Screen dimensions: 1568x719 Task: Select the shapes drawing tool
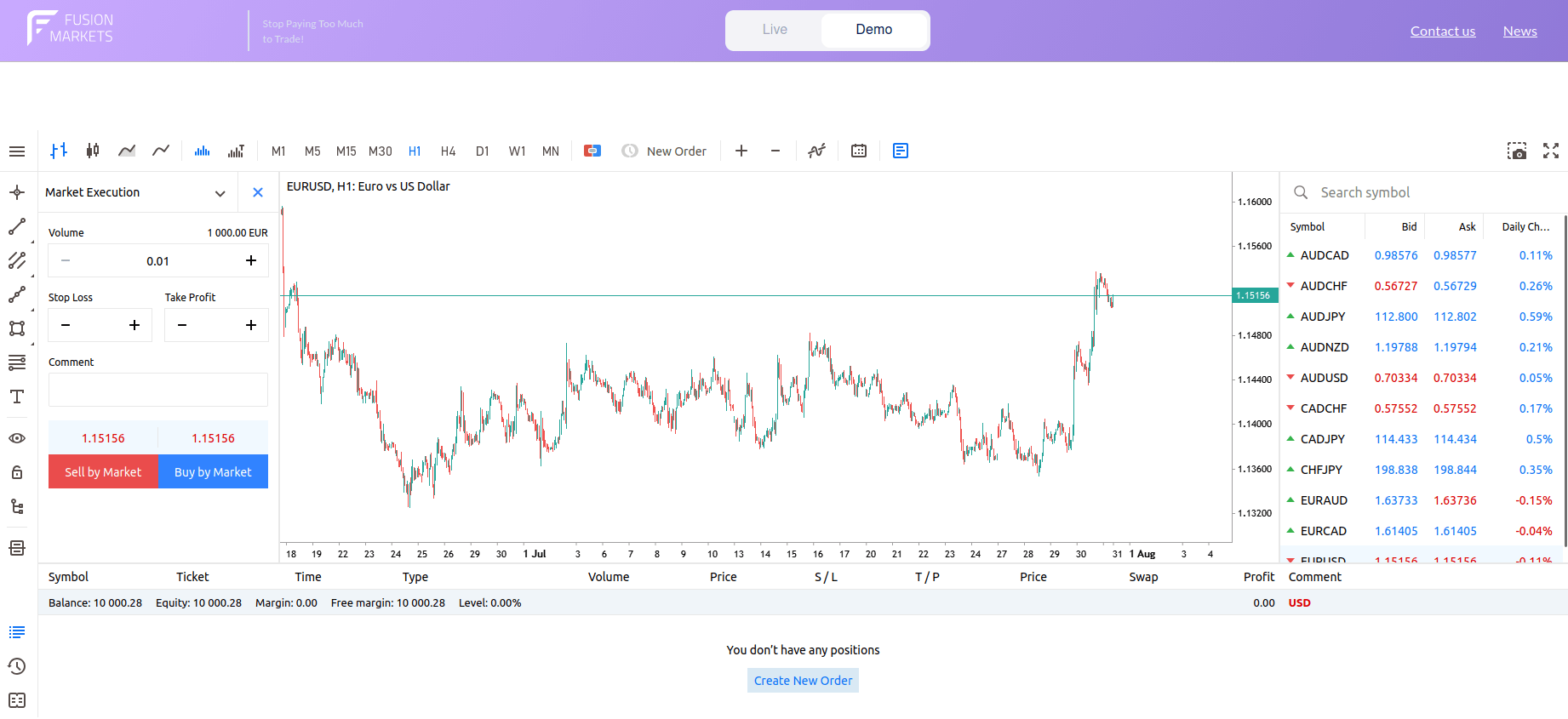(x=17, y=328)
